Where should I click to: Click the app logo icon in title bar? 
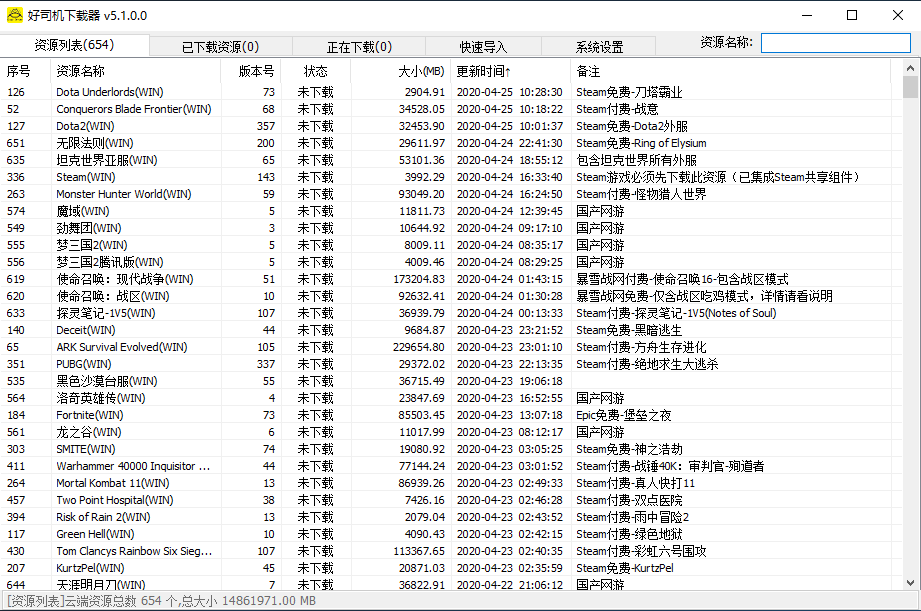15,15
